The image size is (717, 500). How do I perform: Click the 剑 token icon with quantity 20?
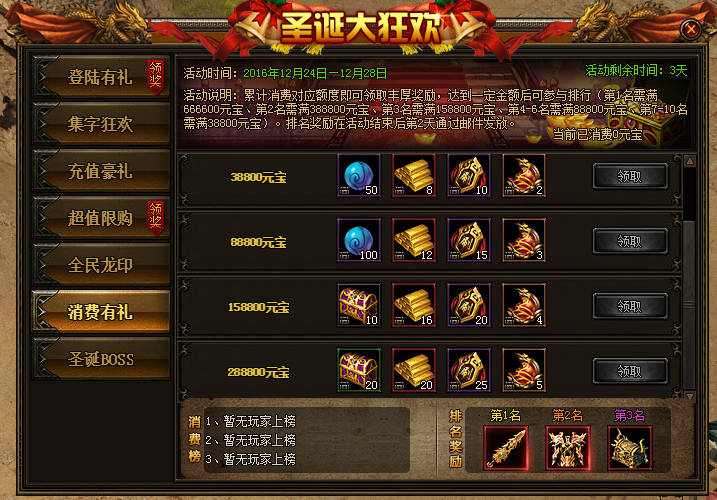click(x=469, y=306)
